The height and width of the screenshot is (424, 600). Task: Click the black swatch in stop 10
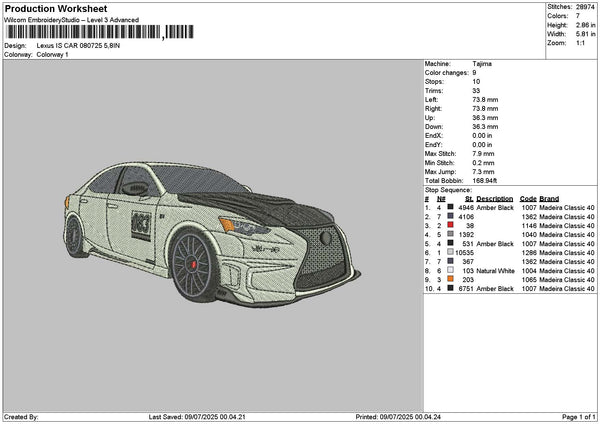451,289
